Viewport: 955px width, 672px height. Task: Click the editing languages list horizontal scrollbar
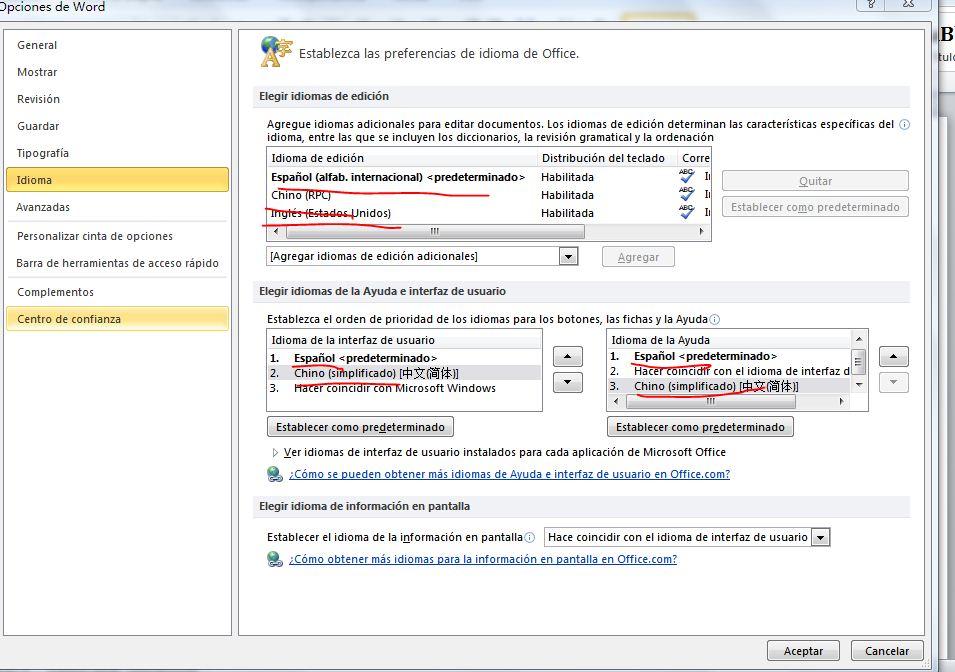pos(430,231)
